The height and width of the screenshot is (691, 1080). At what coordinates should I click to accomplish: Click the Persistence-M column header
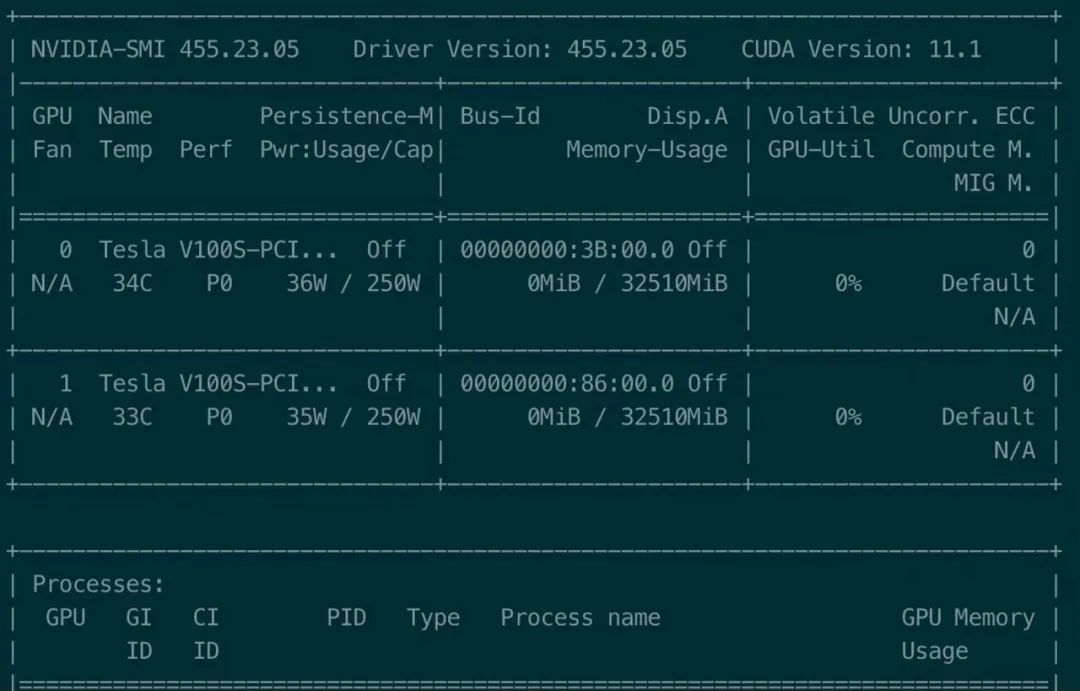tap(346, 116)
